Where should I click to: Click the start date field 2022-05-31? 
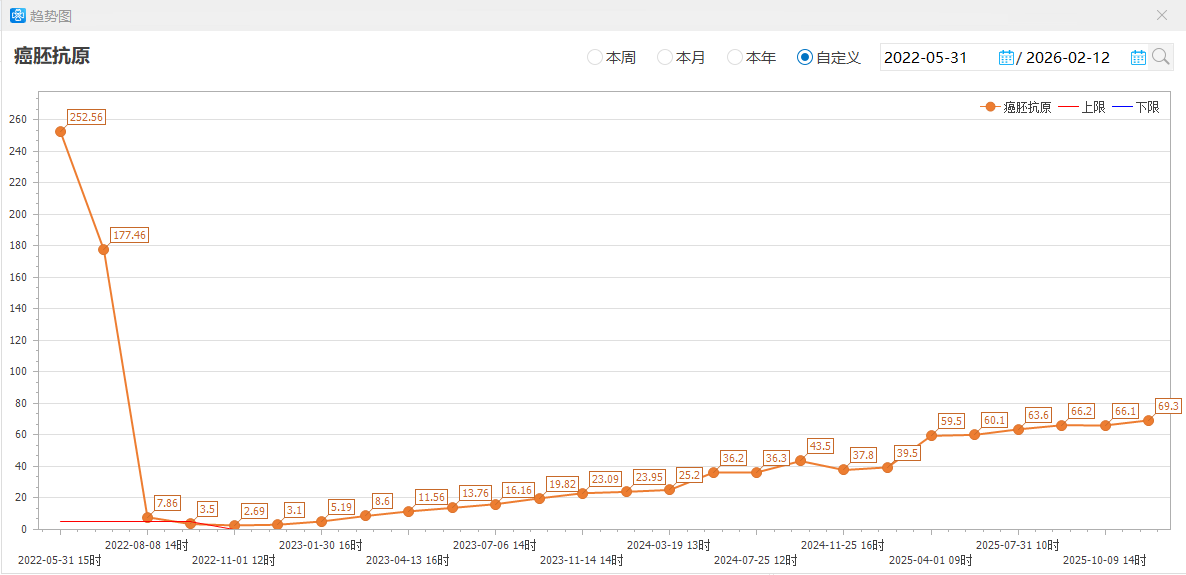938,57
